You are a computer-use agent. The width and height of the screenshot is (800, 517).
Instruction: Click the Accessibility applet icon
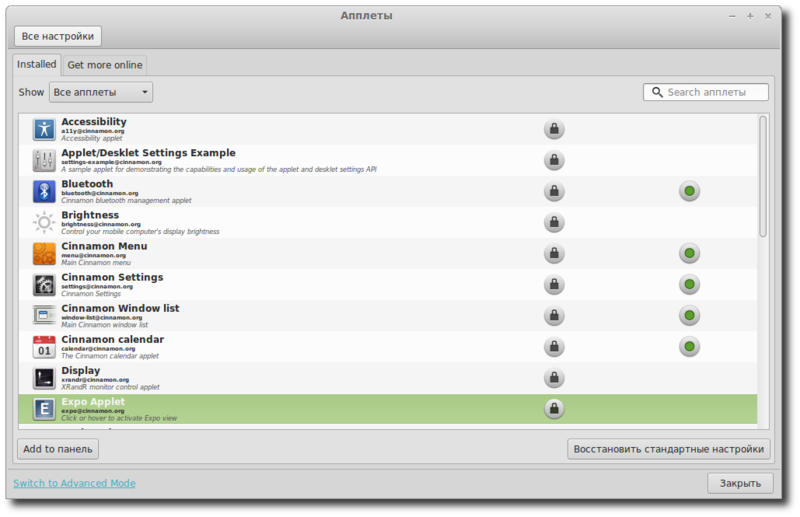[44, 129]
